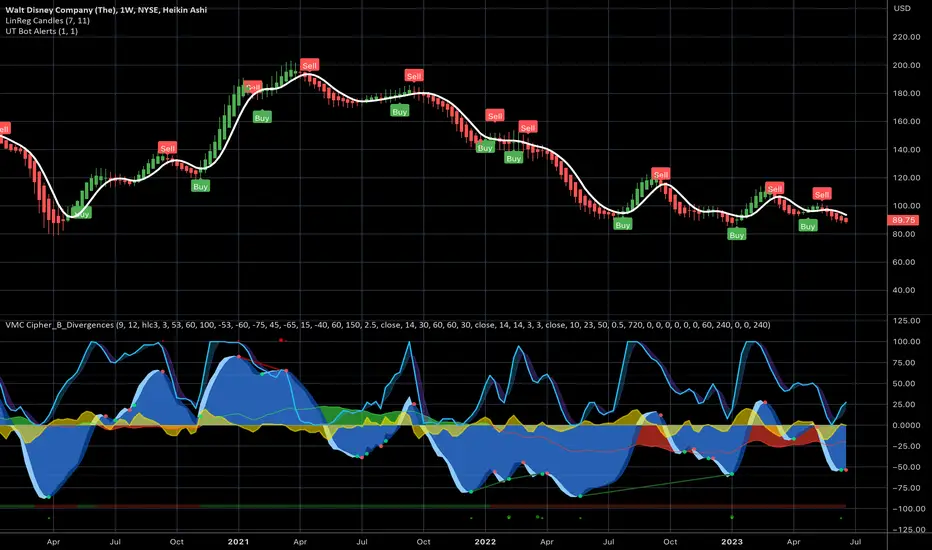Click the Sell label just after 2022 start

pyautogui.click(x=495, y=116)
